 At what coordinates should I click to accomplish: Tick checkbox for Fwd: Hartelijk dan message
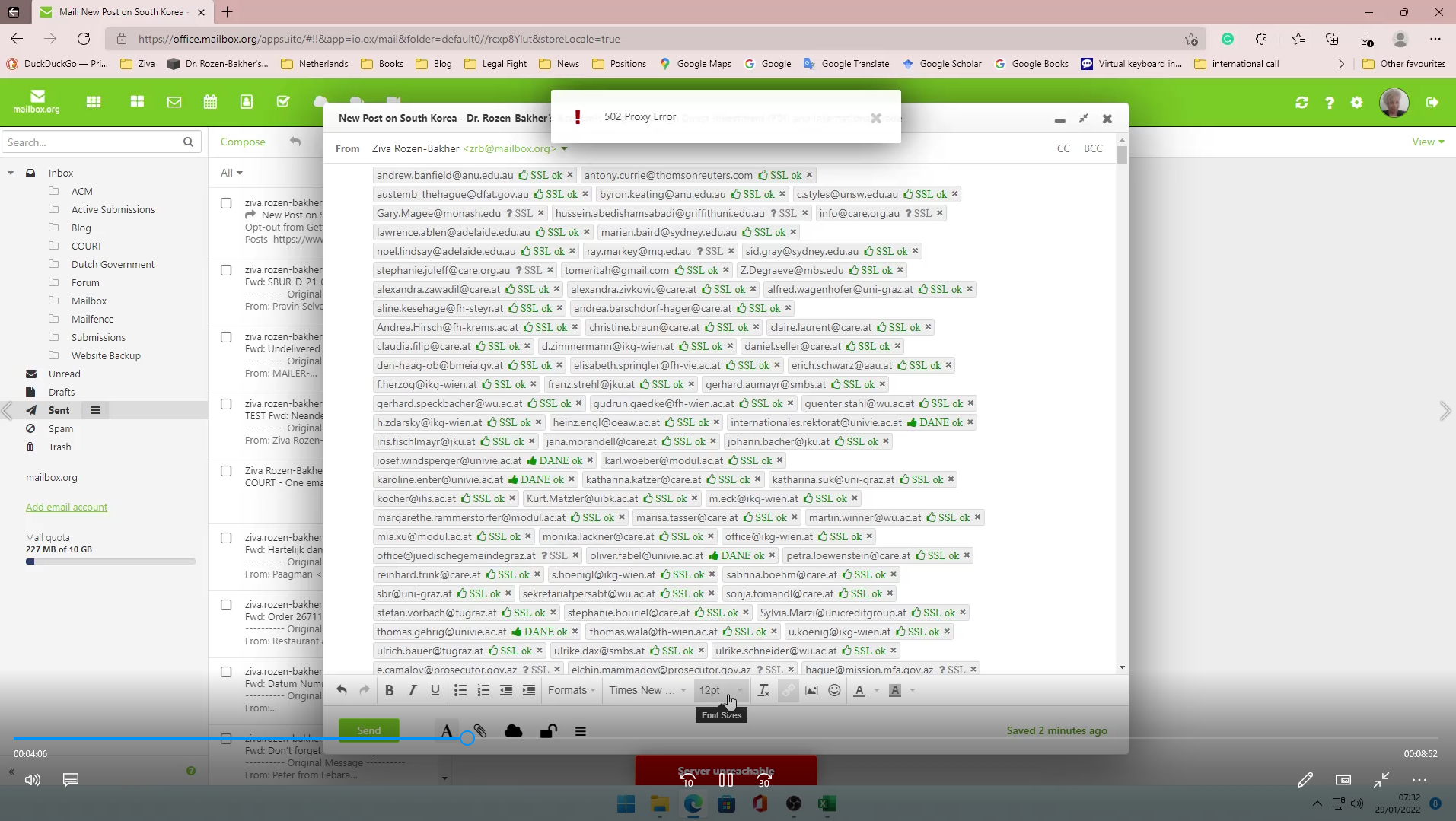coord(226,538)
